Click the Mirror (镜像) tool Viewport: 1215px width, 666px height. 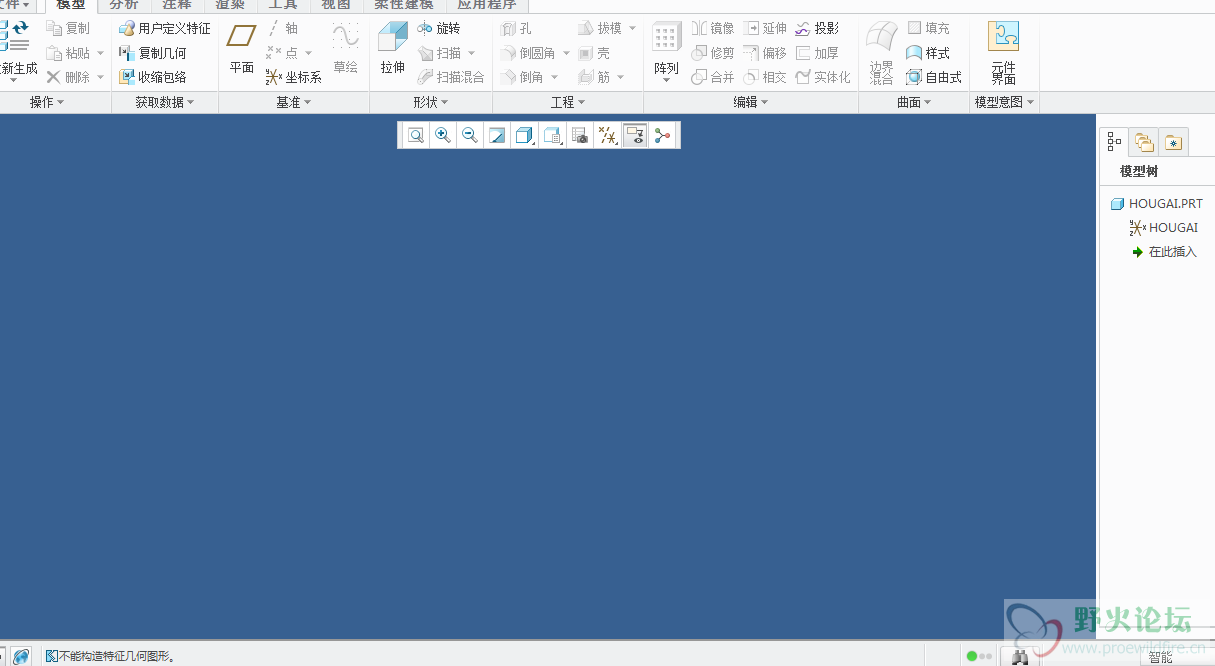[714, 29]
